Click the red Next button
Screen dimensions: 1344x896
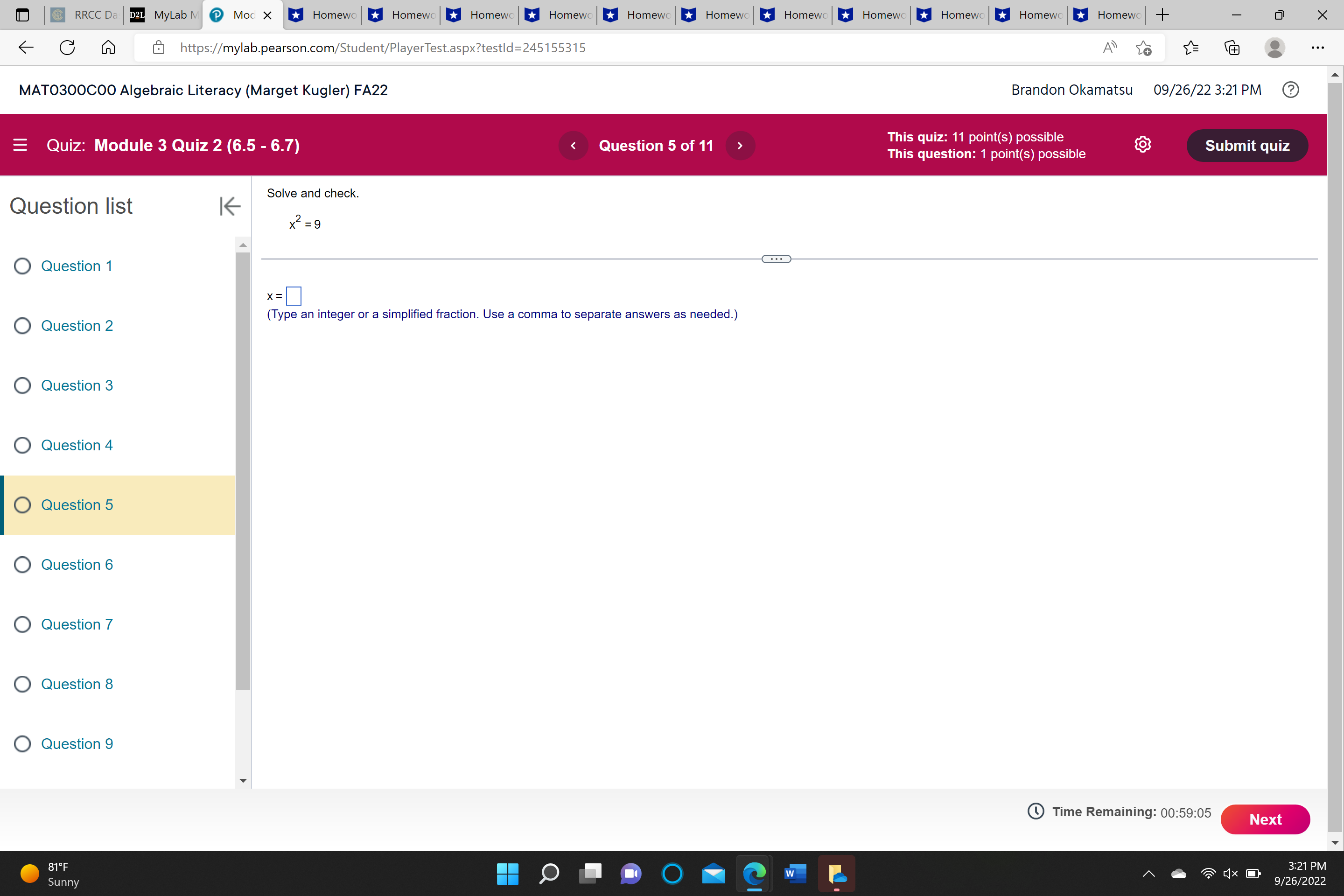coord(1265,819)
